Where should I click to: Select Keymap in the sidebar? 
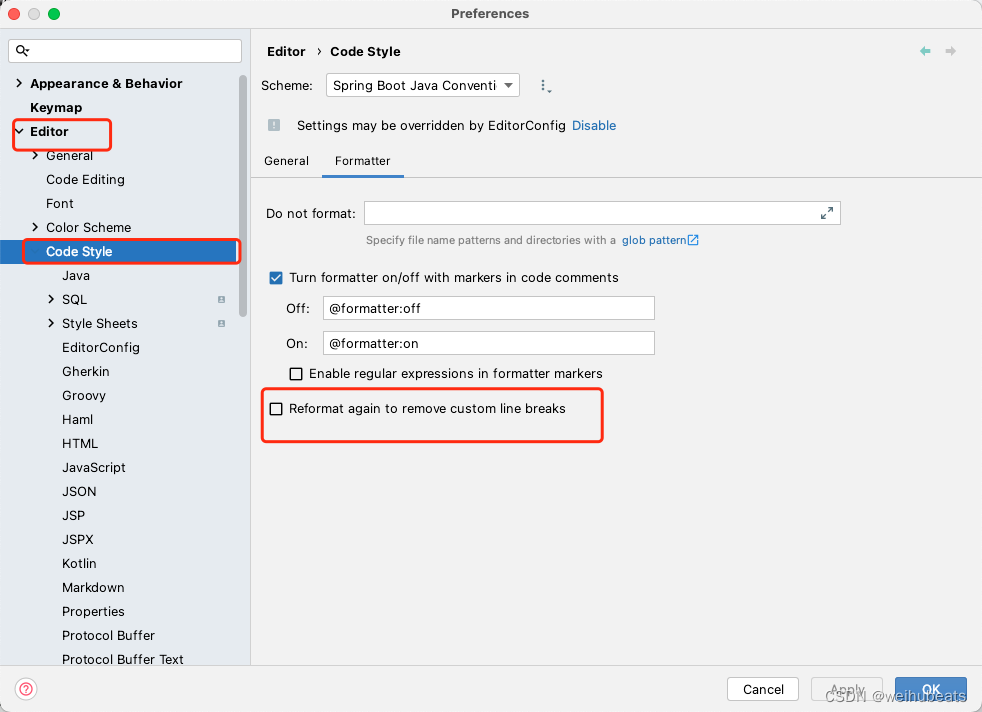[x=56, y=107]
